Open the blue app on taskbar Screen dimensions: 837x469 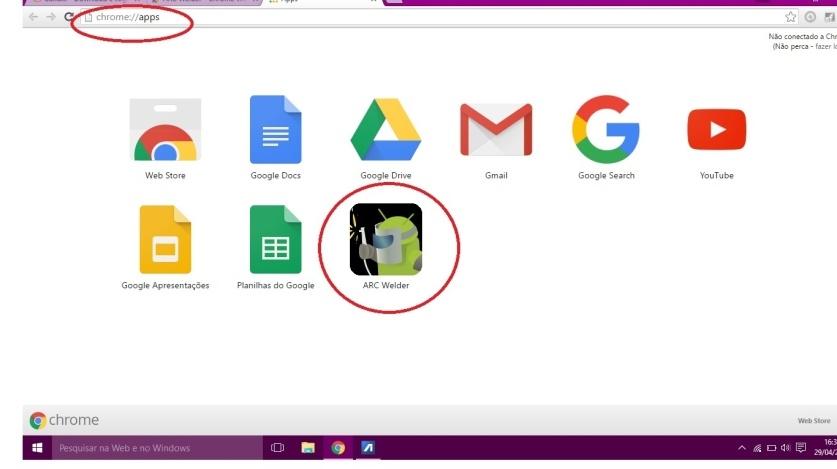368,448
